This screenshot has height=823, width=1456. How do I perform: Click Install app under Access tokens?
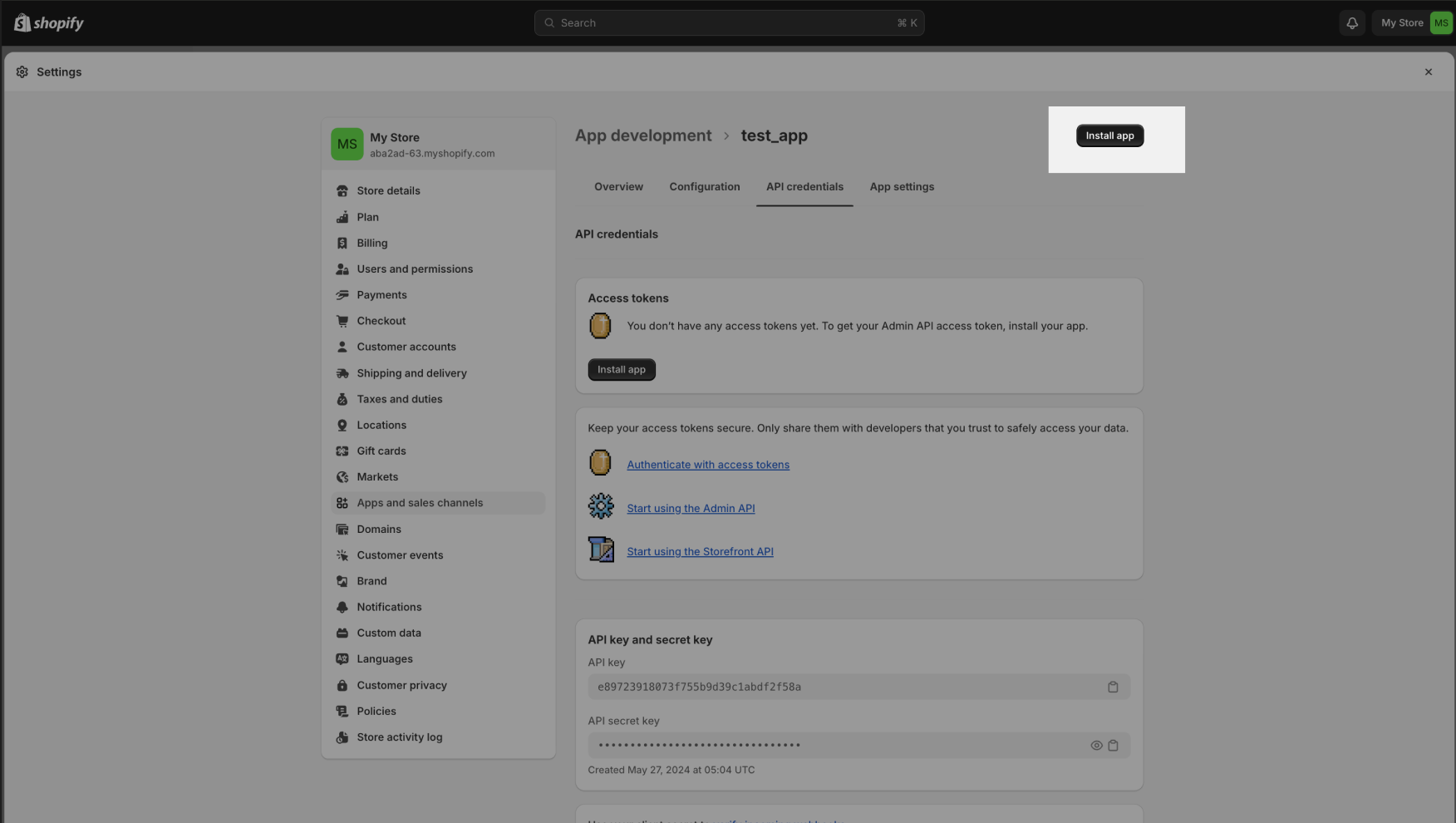tap(621, 370)
